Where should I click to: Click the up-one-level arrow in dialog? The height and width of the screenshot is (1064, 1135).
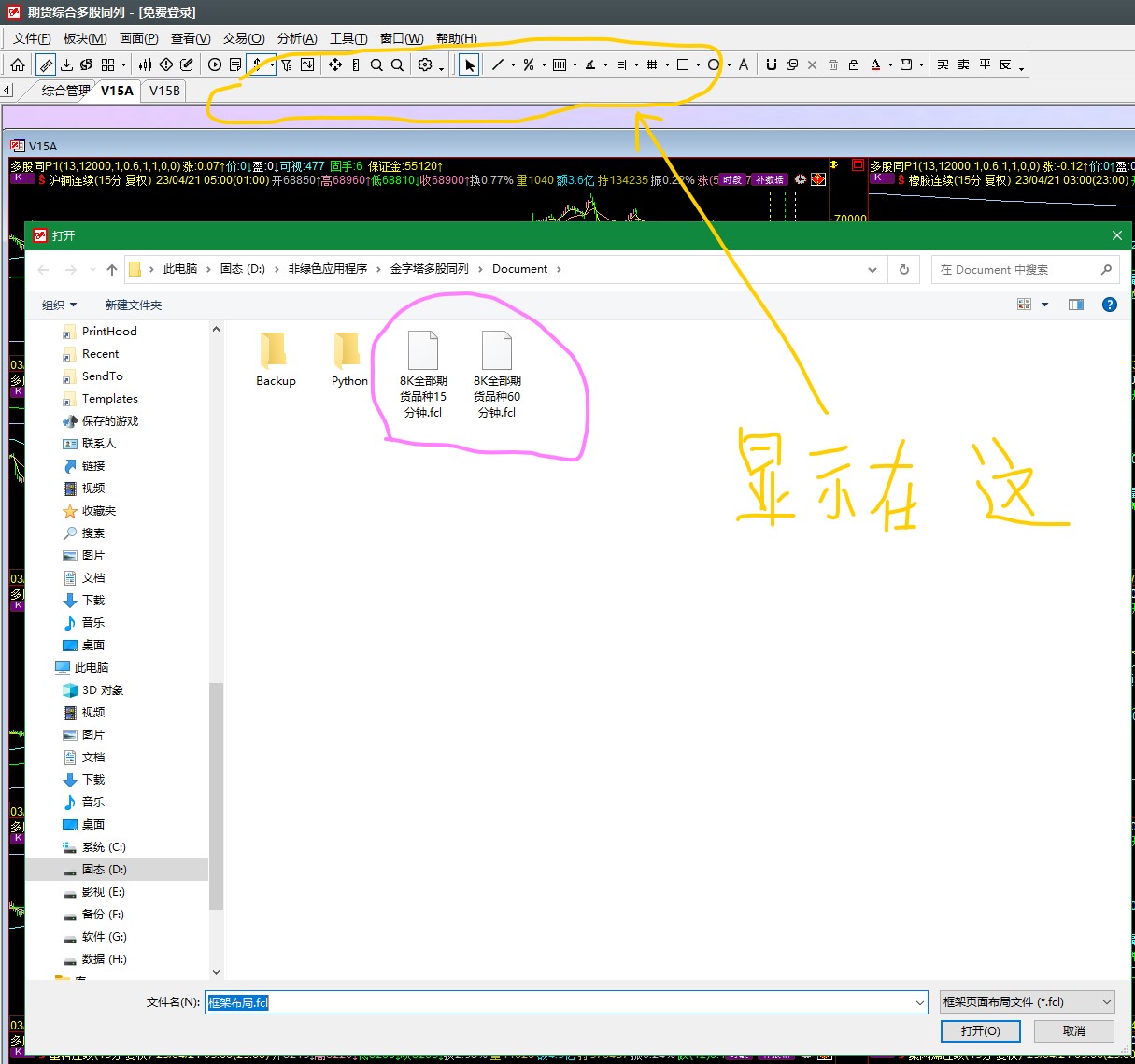[x=112, y=269]
